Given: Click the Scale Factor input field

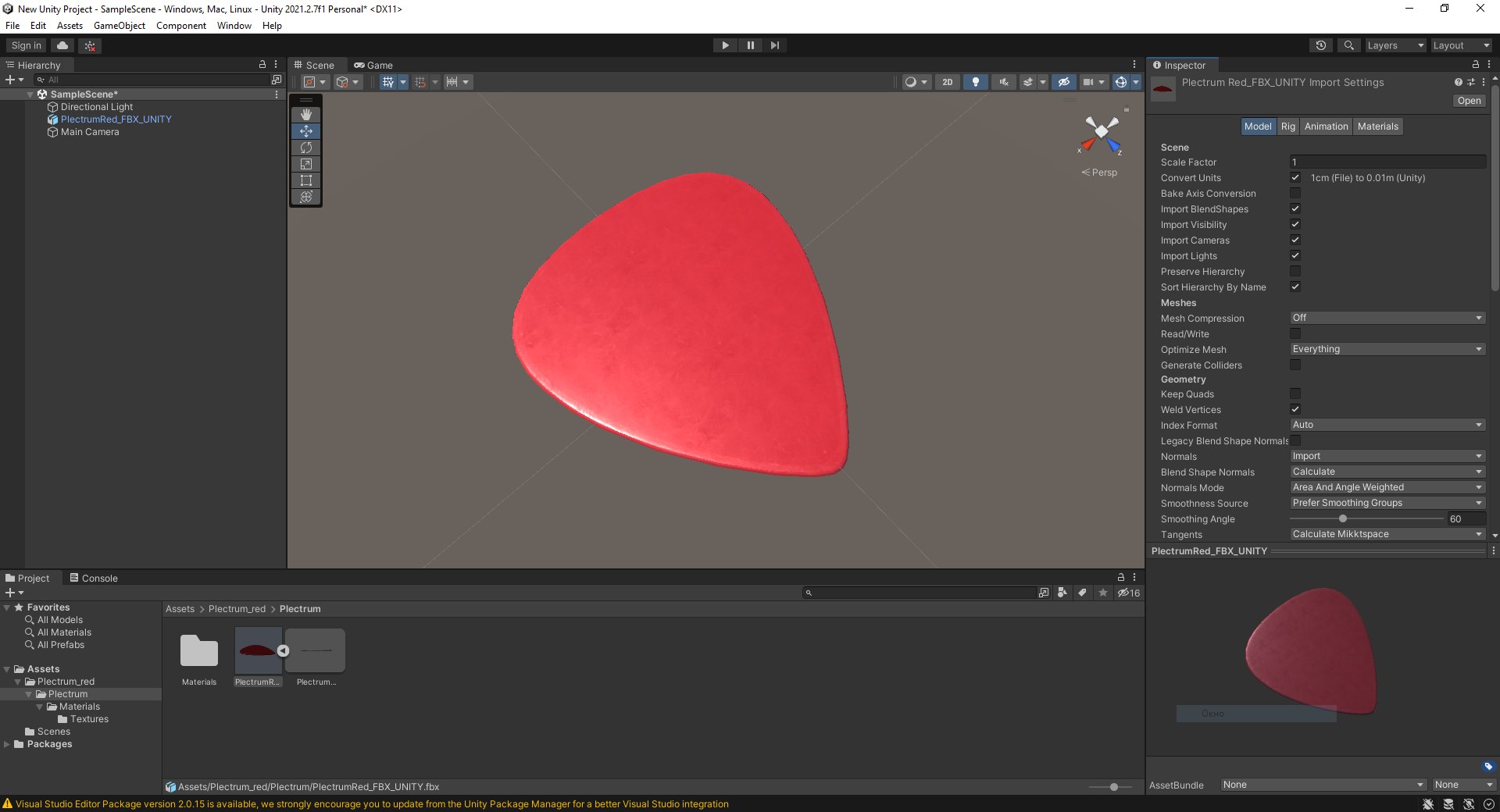Looking at the screenshot, I should click(1387, 162).
